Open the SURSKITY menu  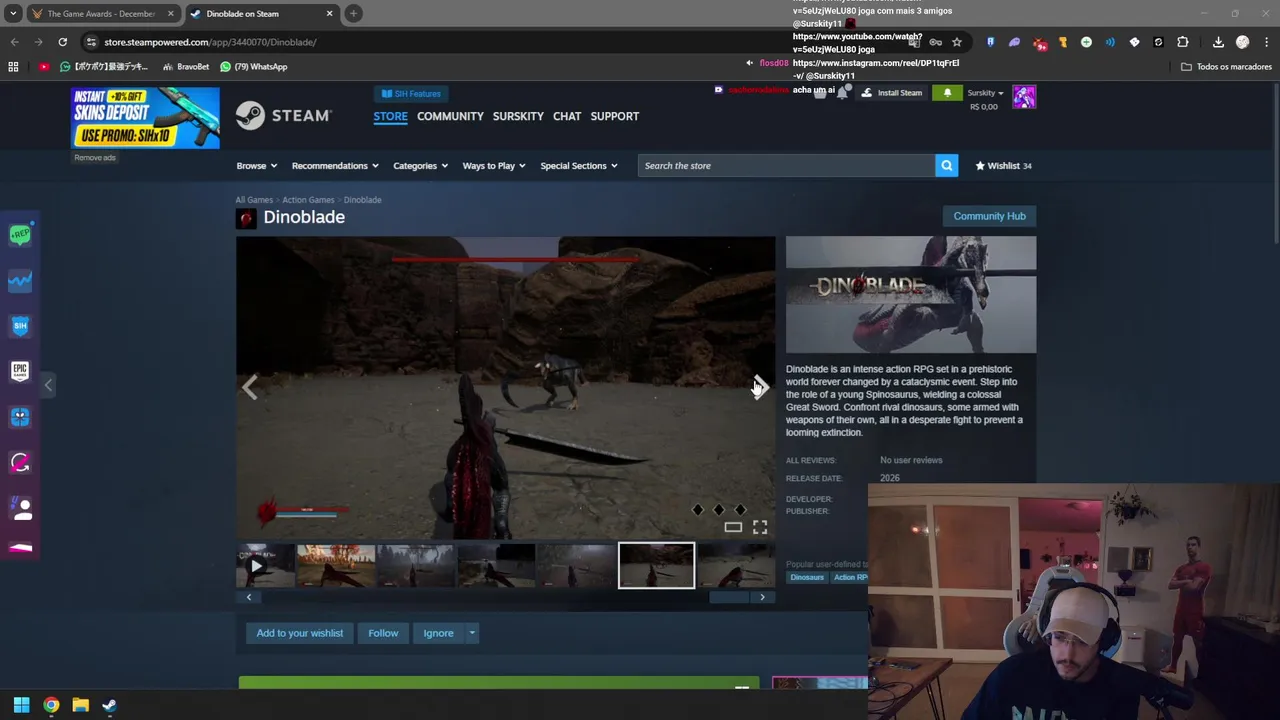tap(518, 116)
